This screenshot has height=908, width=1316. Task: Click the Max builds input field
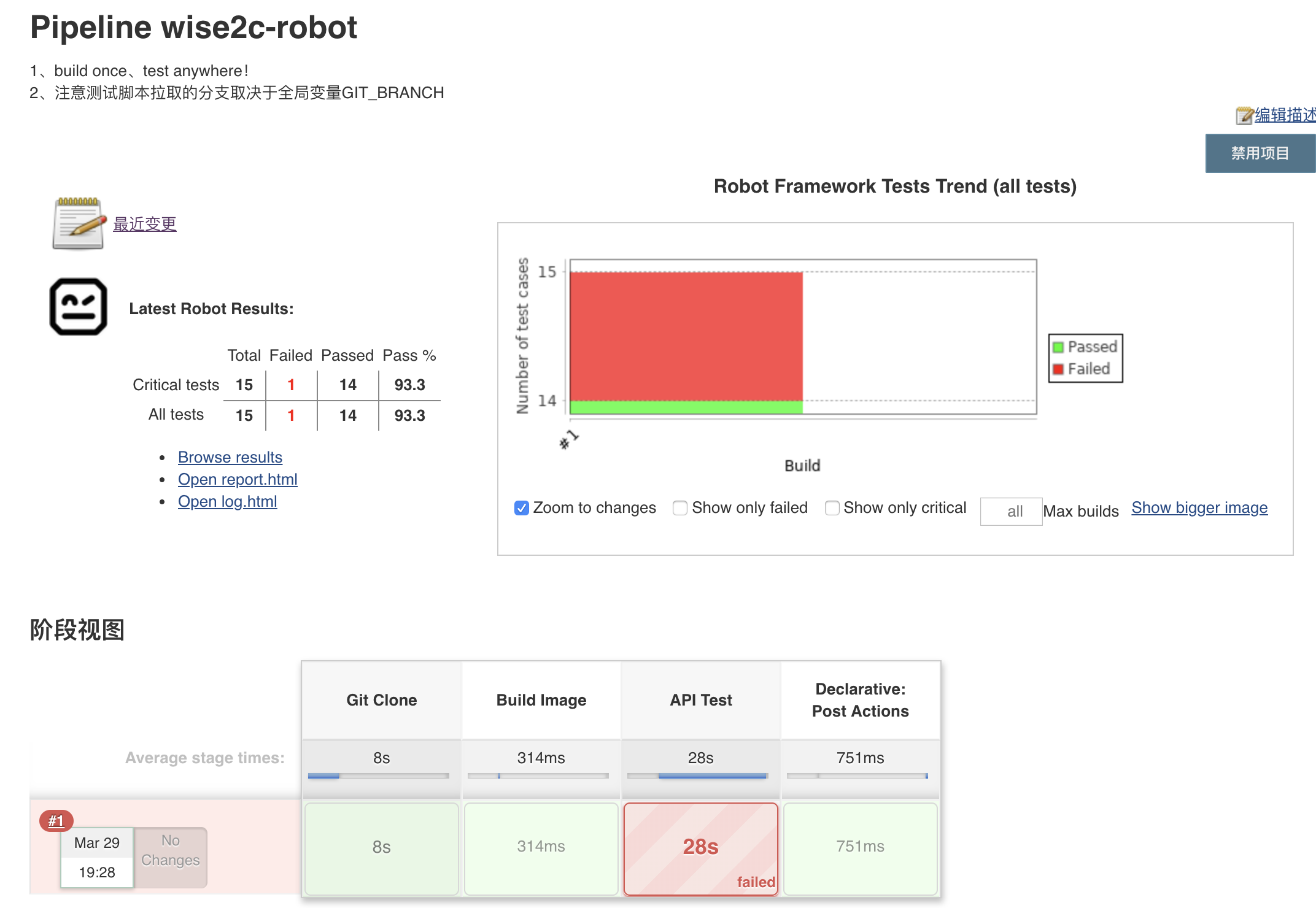tap(1011, 511)
